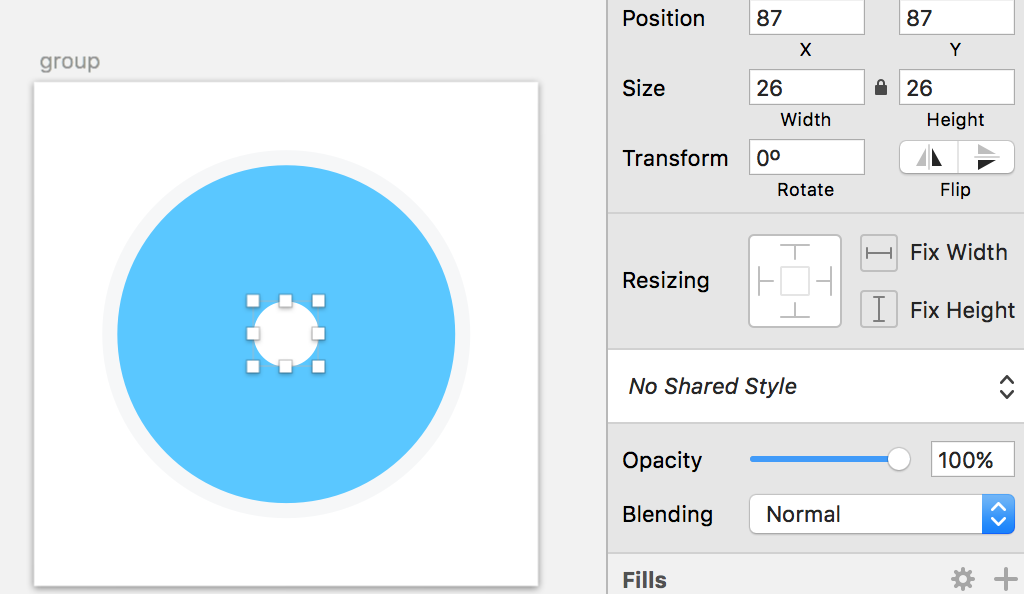Flip the layer vertically
Screen dimensions: 1024x594
986,158
